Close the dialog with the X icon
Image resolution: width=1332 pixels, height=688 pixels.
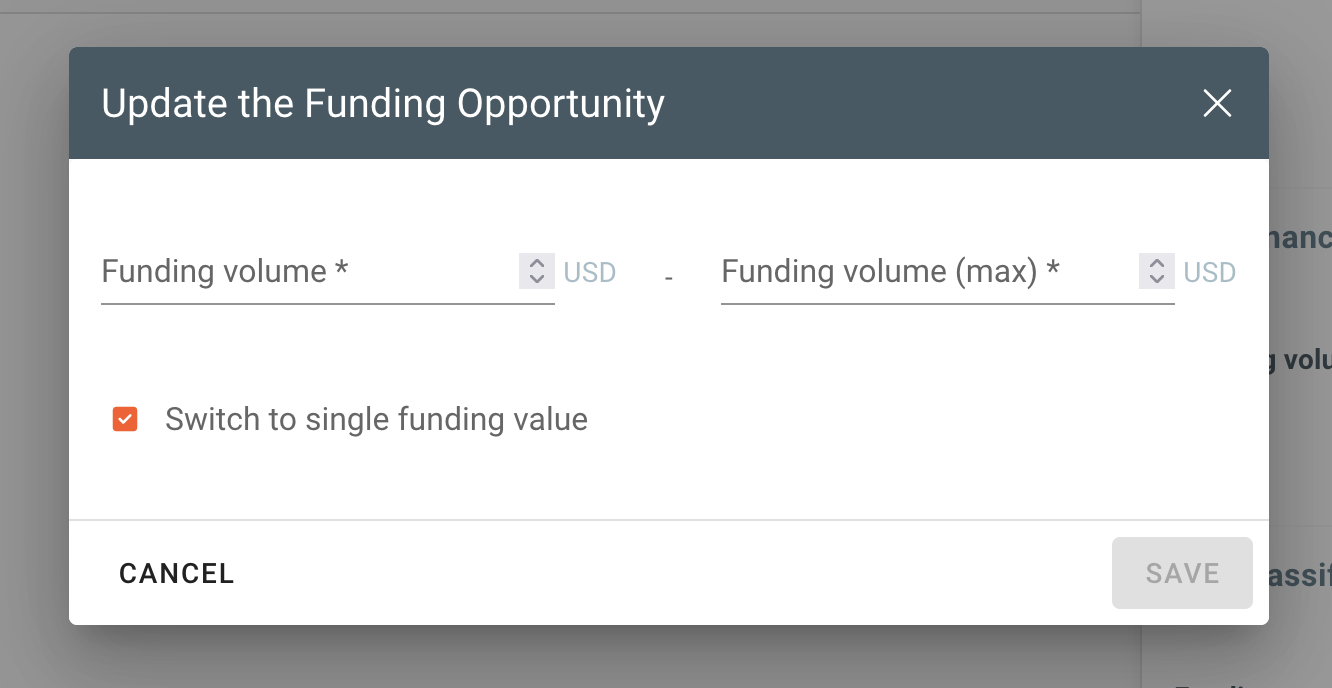click(1217, 103)
